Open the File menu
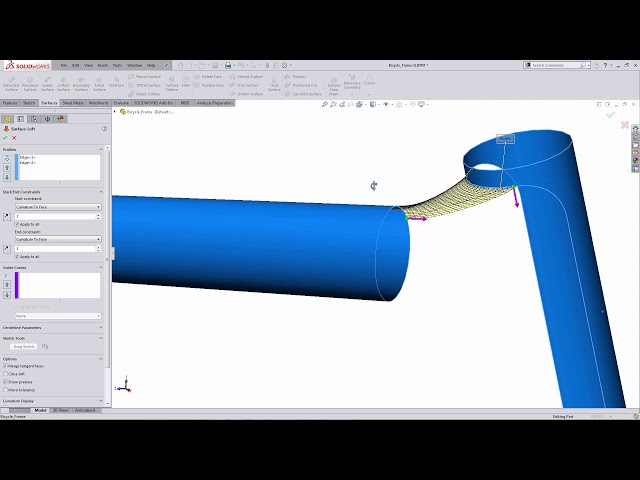 tap(64, 65)
